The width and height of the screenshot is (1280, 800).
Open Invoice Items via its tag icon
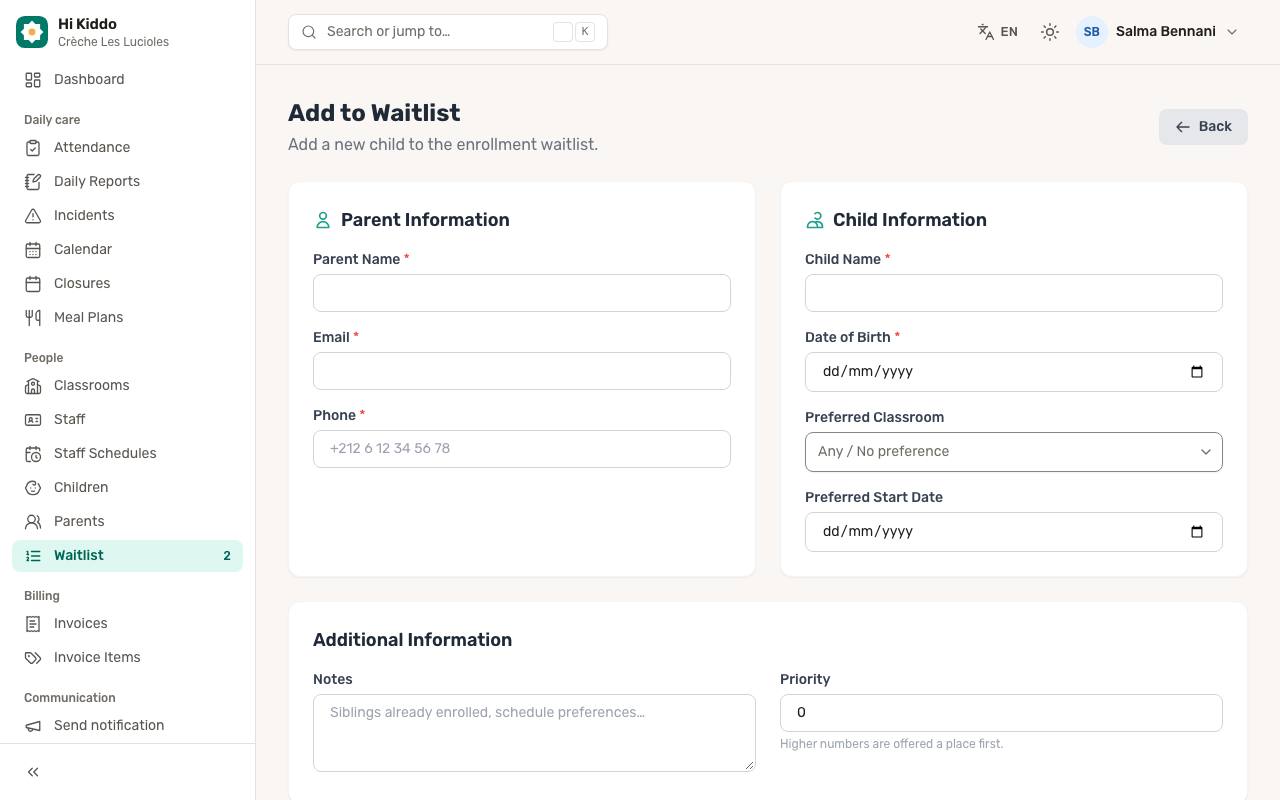tap(33, 658)
